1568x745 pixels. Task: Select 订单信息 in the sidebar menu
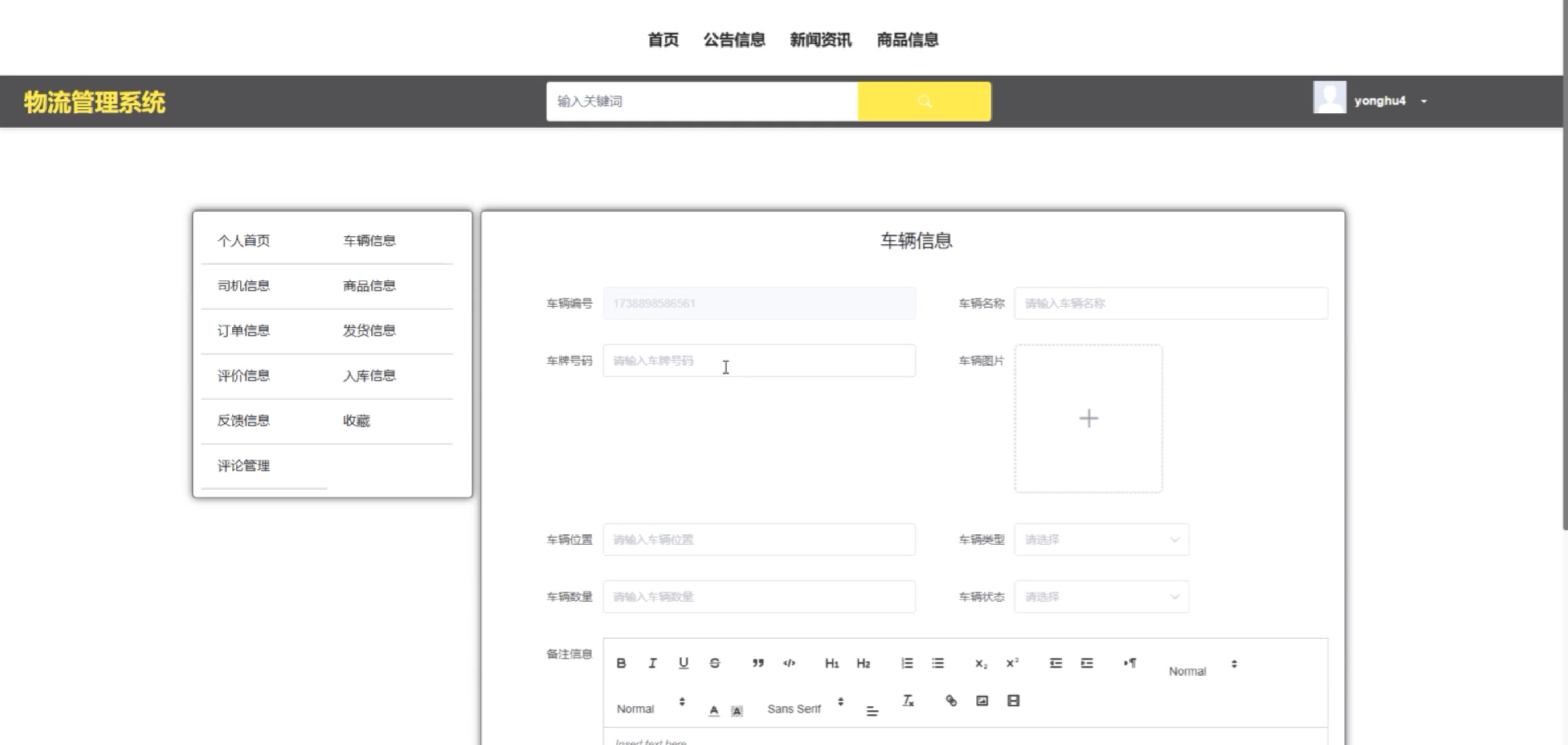pyautogui.click(x=243, y=331)
